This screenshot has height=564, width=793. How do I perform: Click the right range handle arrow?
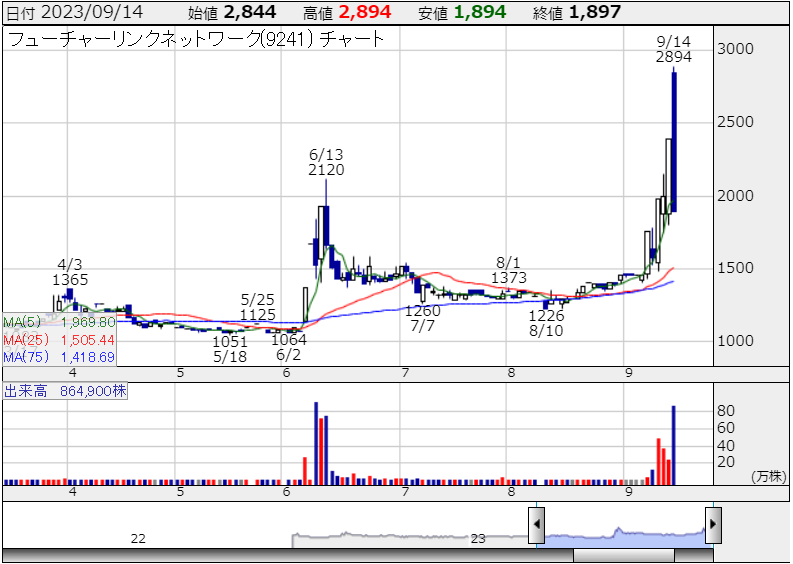pos(713,524)
